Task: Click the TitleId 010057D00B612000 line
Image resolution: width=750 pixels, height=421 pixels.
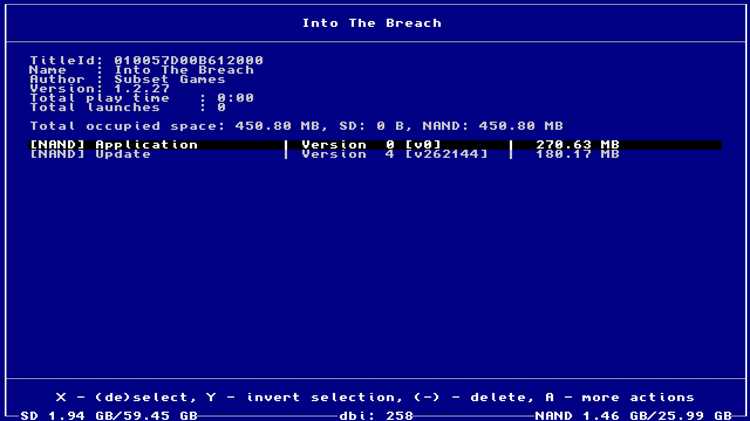Action: (x=146, y=60)
